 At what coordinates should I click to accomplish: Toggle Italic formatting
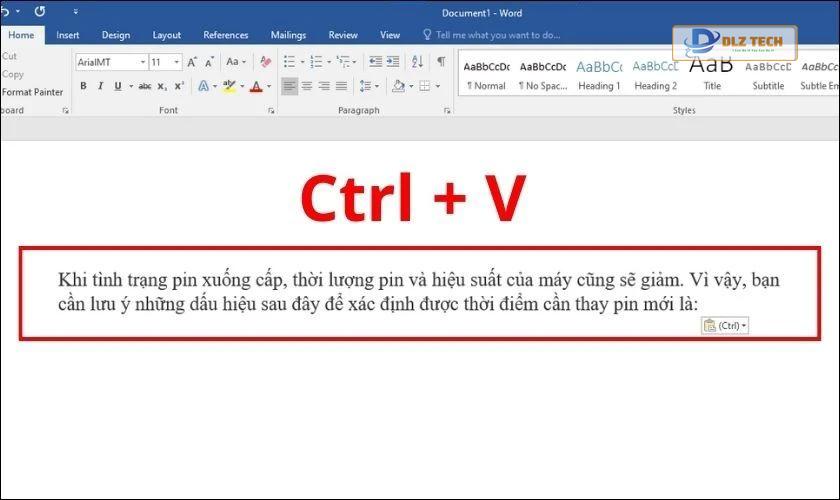pos(100,86)
